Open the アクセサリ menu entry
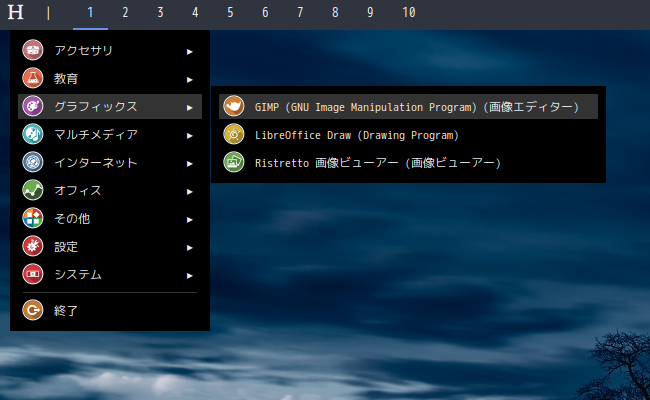650x400 pixels. [x=110, y=51]
